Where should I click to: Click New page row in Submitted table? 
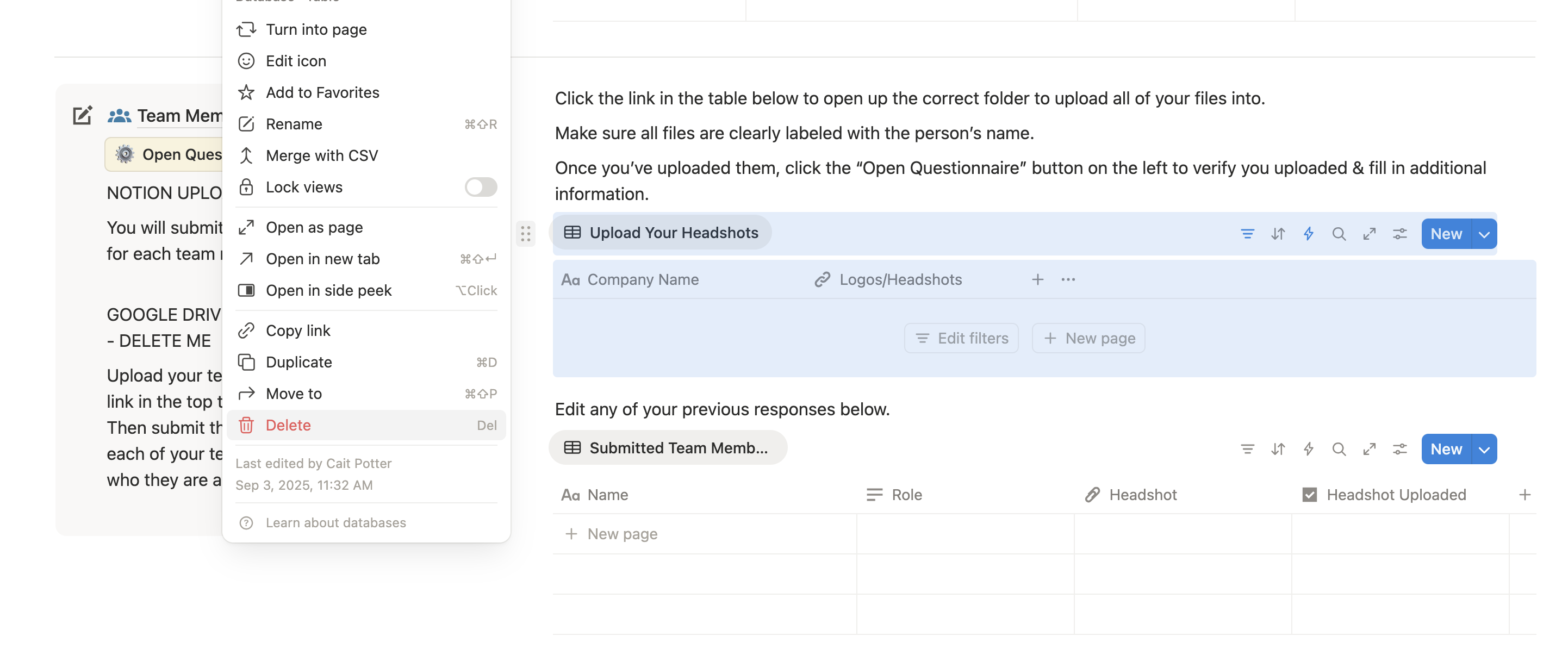(x=621, y=534)
